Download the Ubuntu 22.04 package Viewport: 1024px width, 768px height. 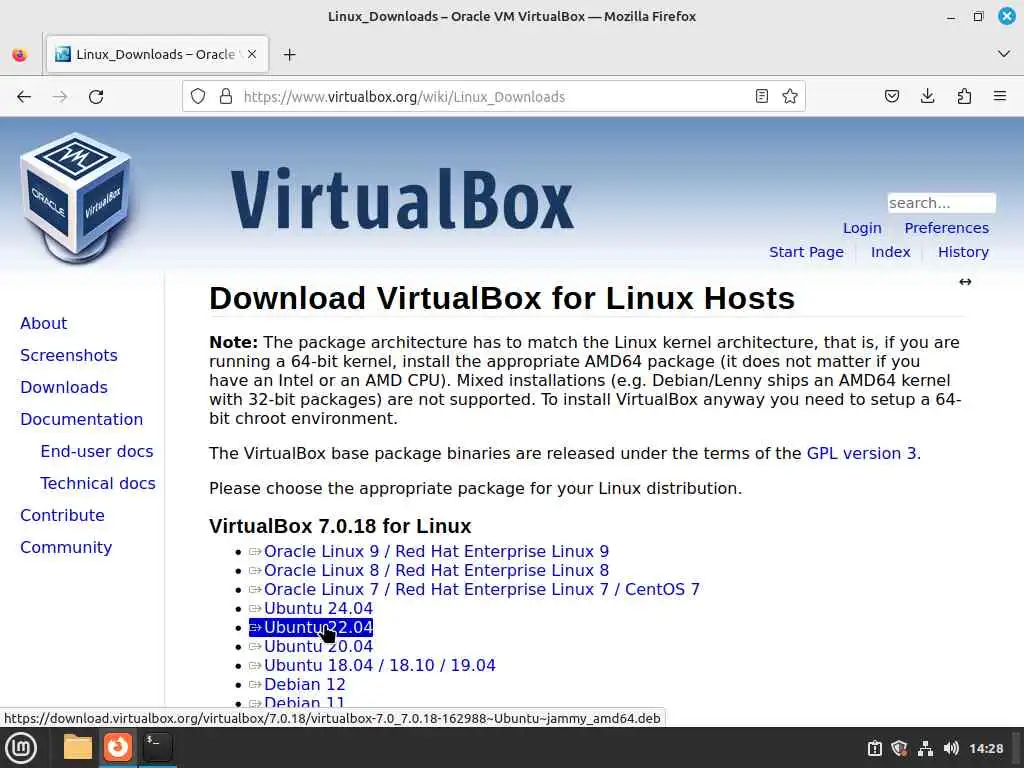[x=311, y=627]
